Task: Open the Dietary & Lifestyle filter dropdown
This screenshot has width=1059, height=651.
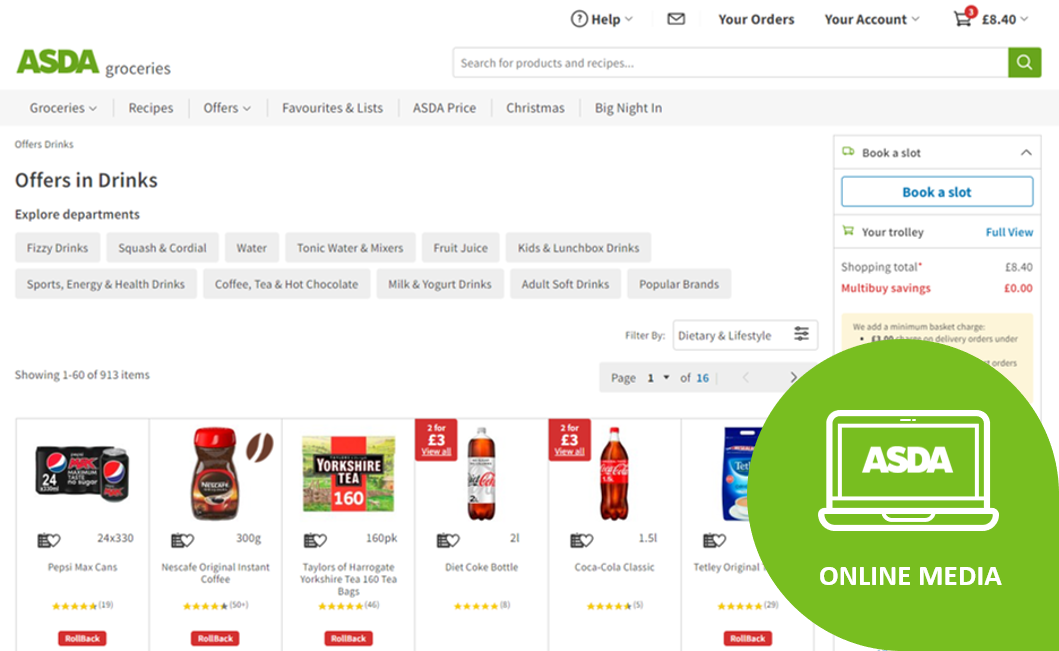Action: 745,335
